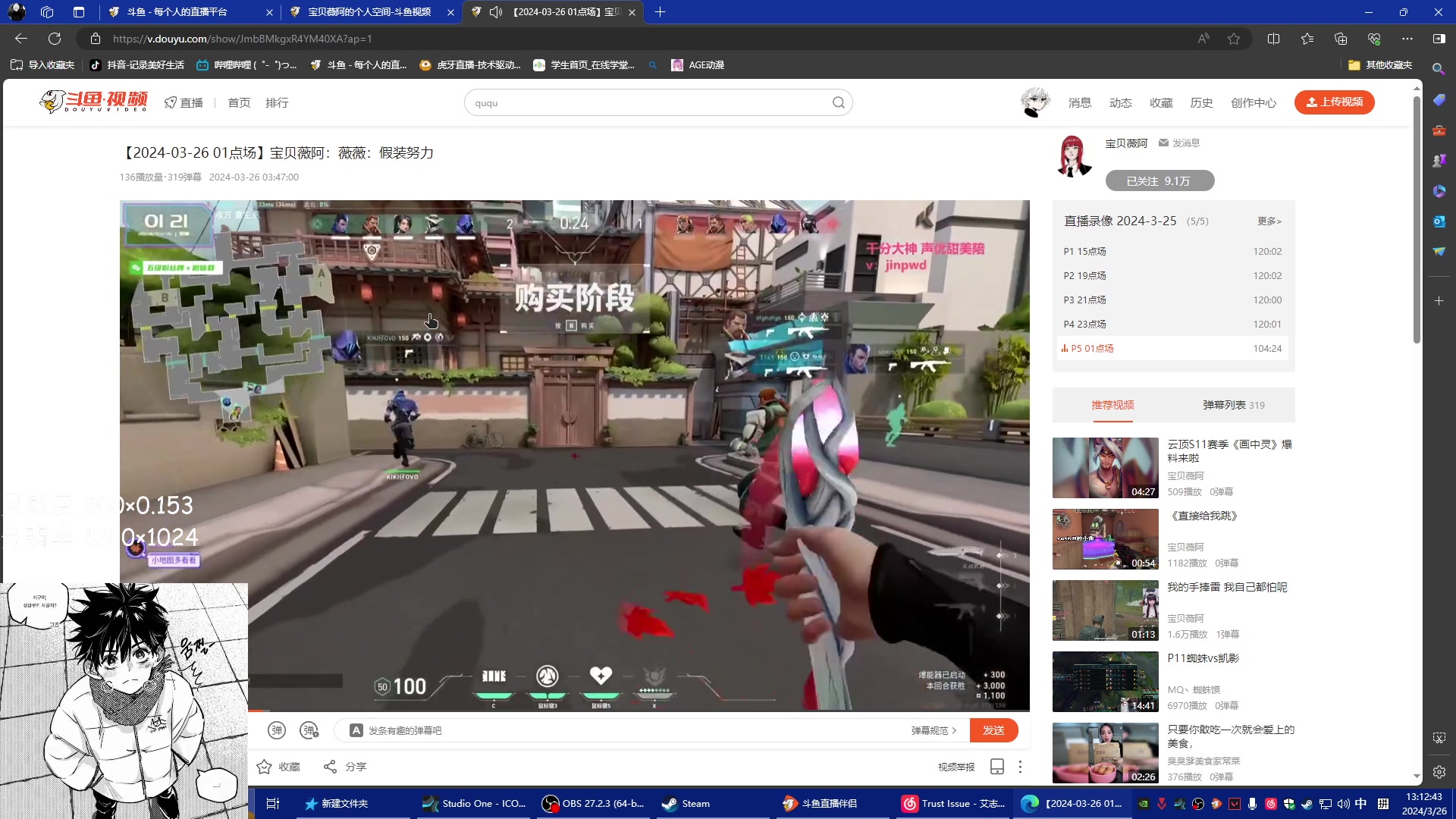
Task: Open sidebar settings gear
Action: tap(1439, 772)
